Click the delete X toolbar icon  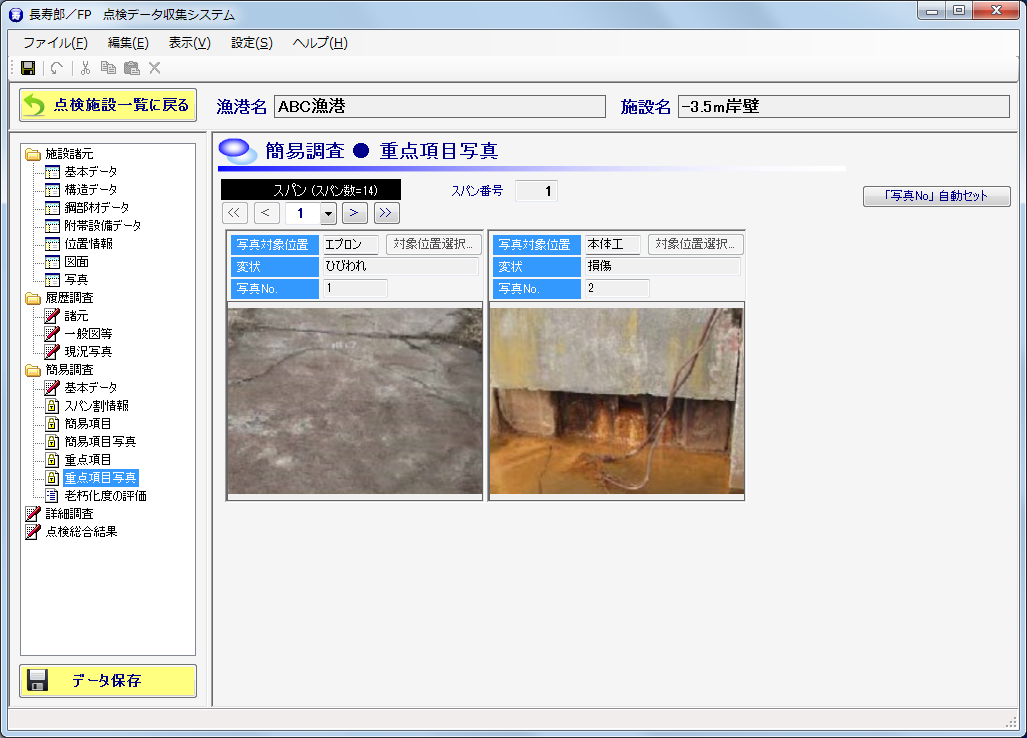[x=155, y=68]
